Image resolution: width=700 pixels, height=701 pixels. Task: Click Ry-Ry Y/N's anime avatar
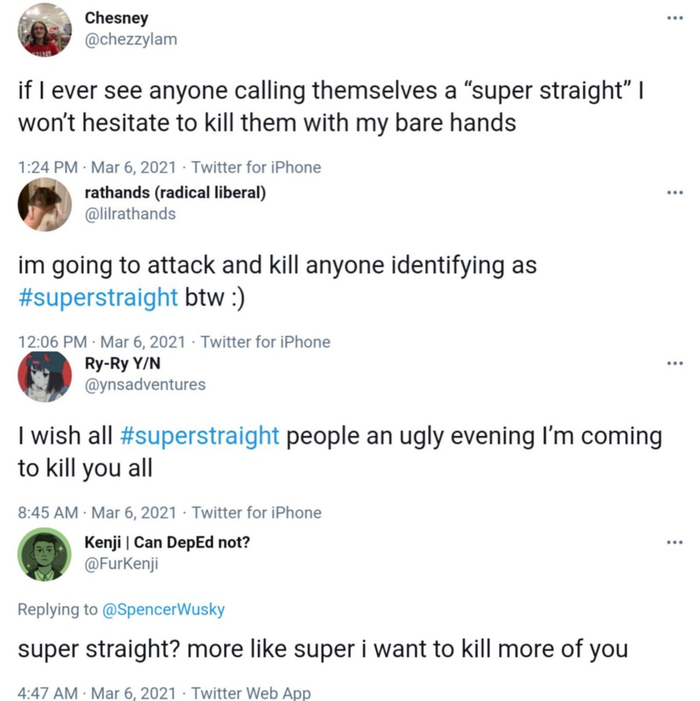[44, 376]
